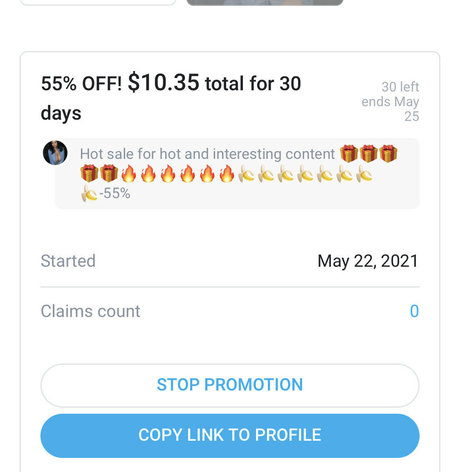Select the Claims count label
This screenshot has height=472, width=460.
coord(90,311)
